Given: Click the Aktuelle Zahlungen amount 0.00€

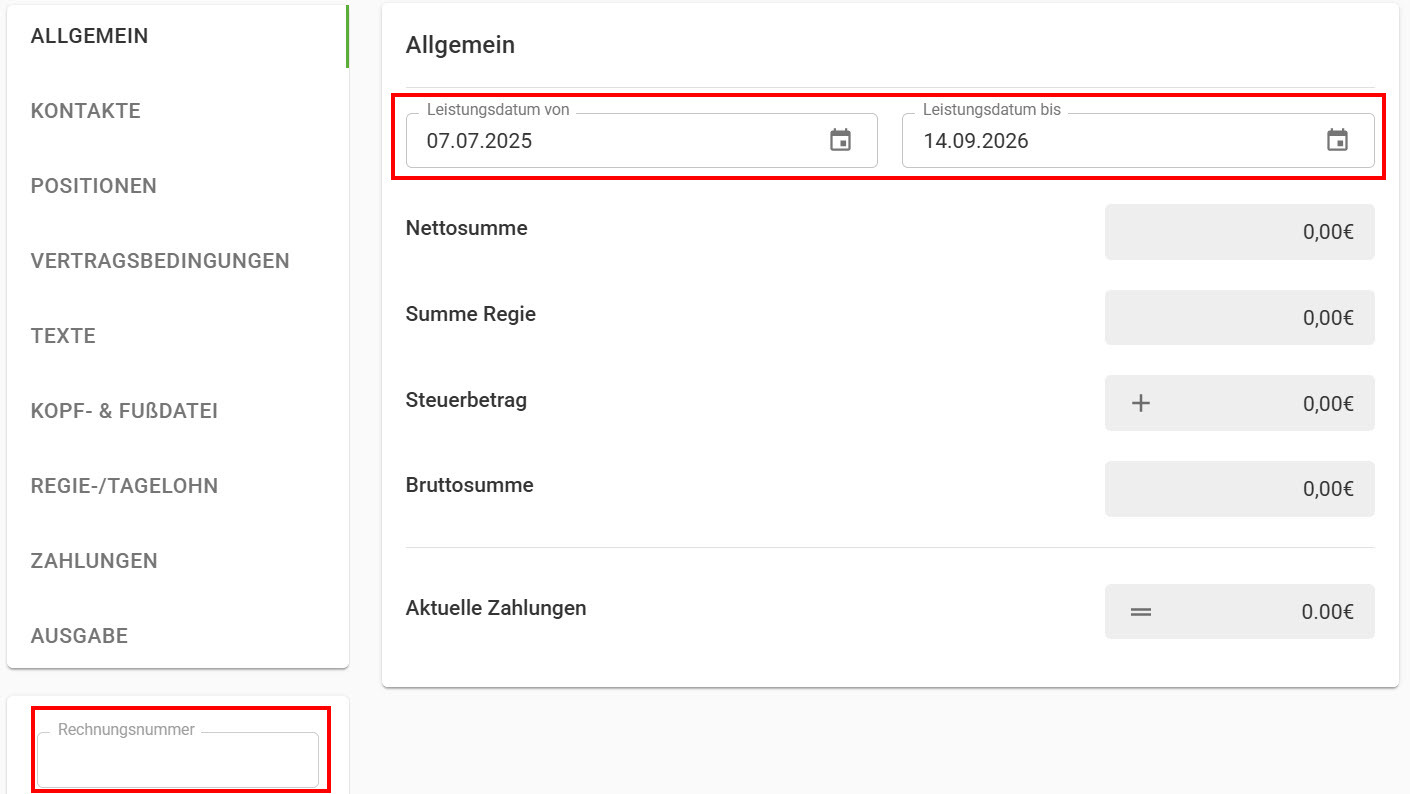Looking at the screenshot, I should [x=1328, y=612].
